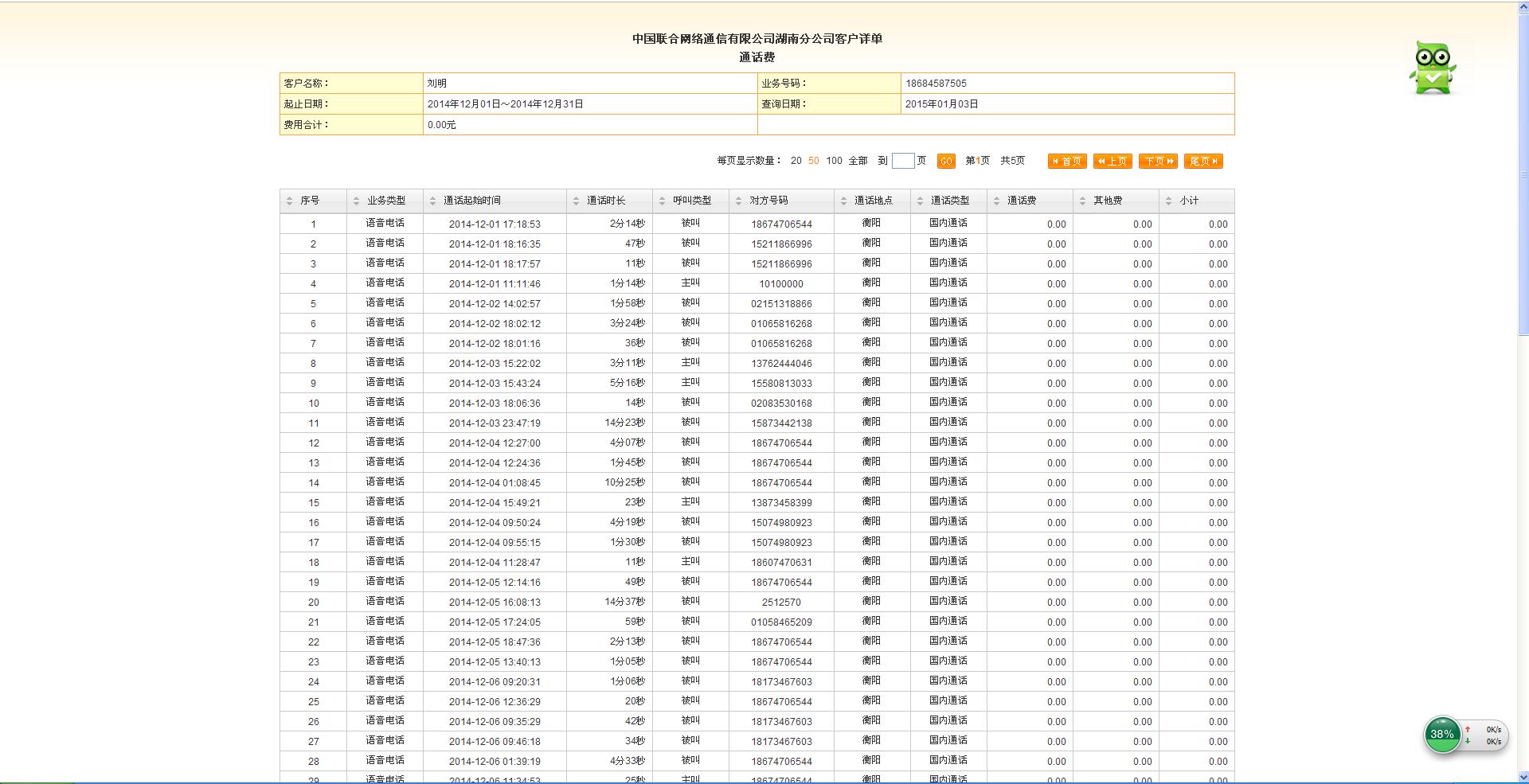Jump to last page with 尾页
This screenshot has width=1529, height=784.
[1203, 162]
